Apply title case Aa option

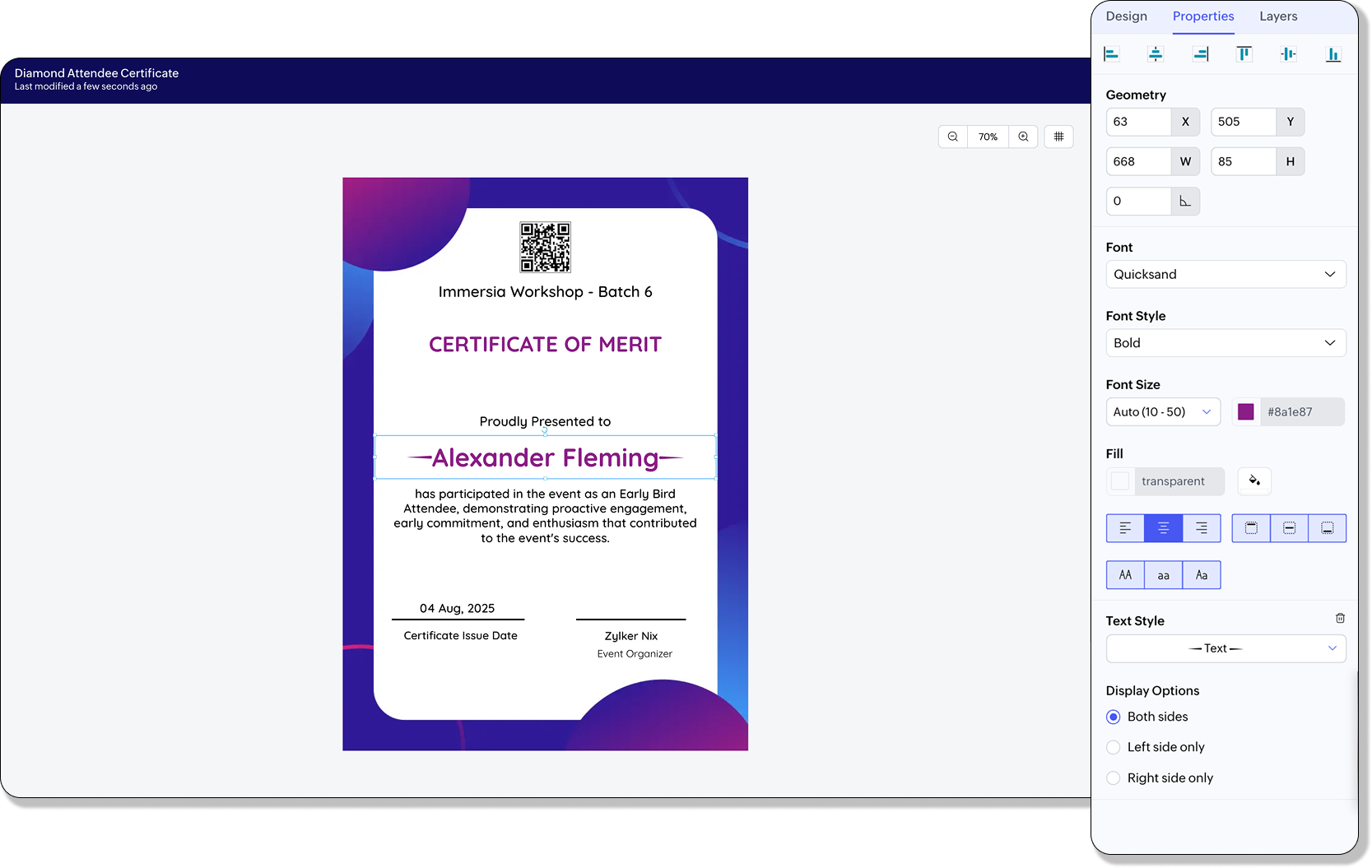(x=1202, y=575)
